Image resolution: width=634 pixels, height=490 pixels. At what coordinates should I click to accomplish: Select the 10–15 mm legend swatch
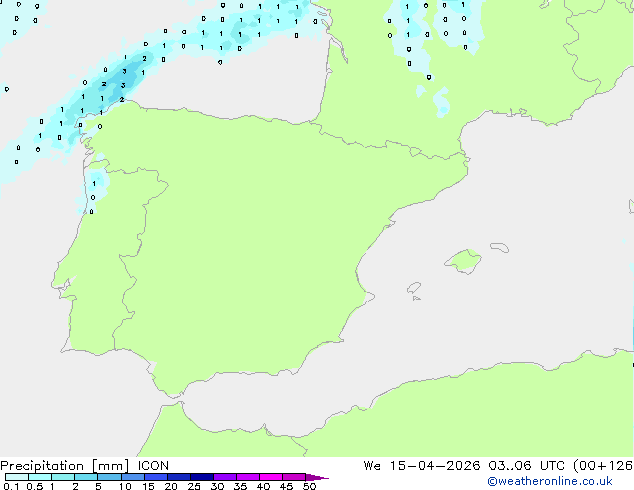click(132, 477)
